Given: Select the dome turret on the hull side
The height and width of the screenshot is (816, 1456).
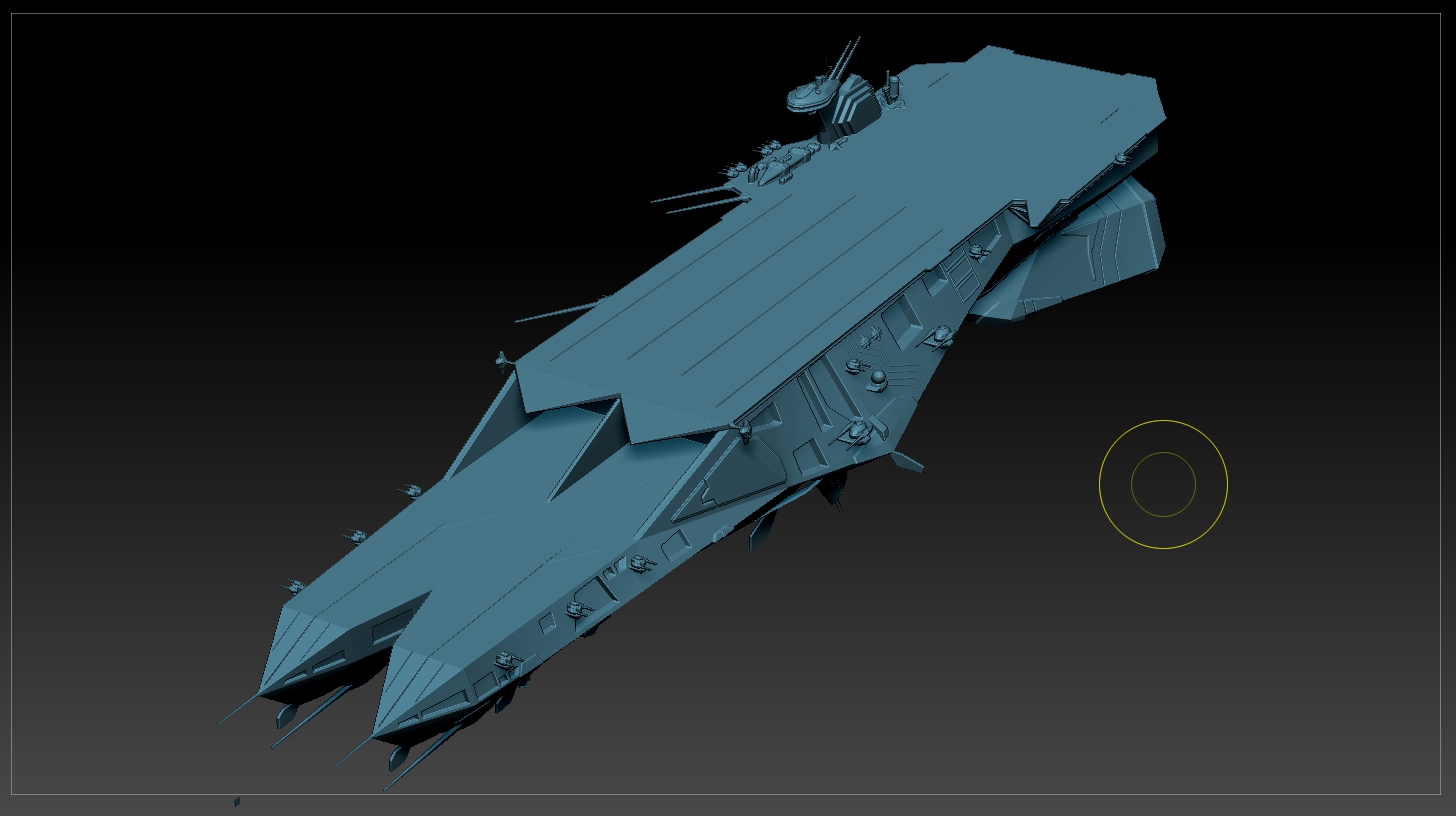Looking at the screenshot, I should tap(878, 377).
